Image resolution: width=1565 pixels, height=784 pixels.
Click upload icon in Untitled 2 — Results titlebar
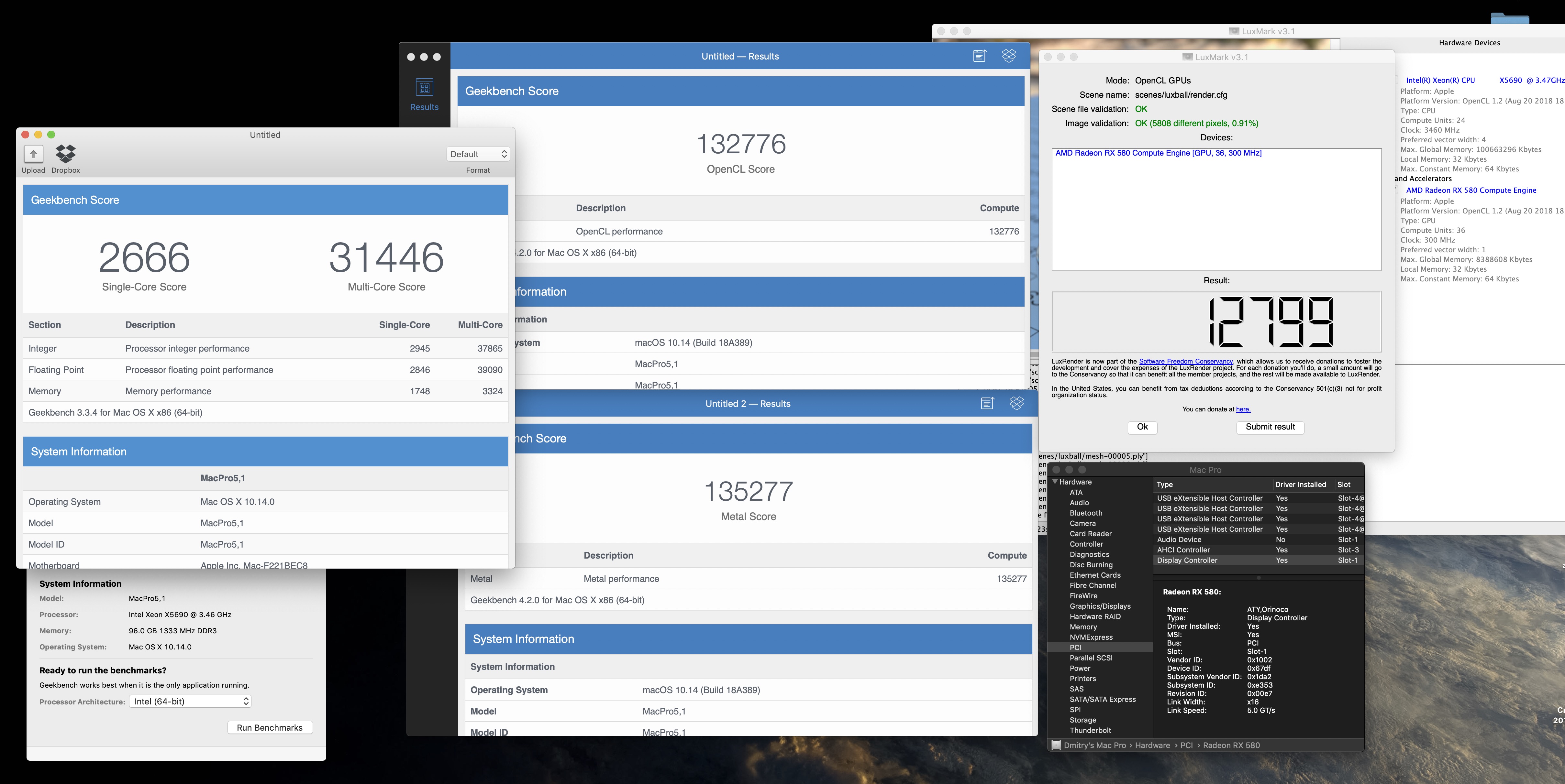coord(987,403)
